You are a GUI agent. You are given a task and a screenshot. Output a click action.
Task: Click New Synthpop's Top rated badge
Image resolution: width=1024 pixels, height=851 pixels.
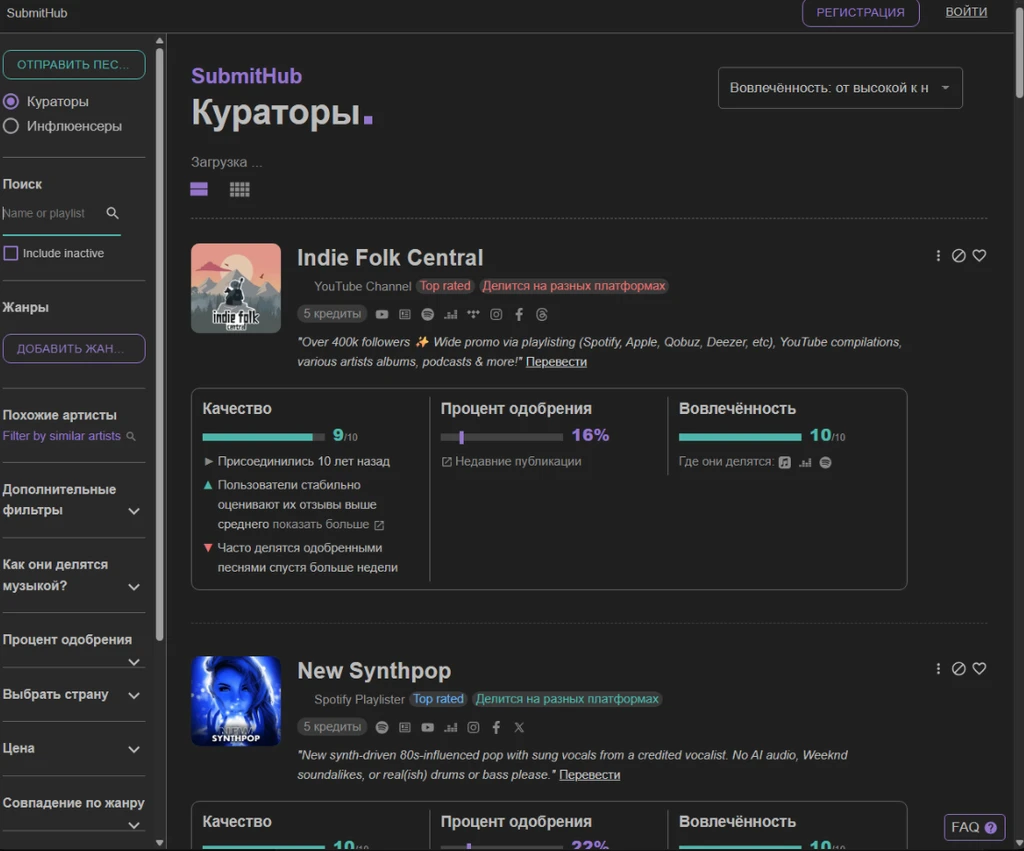click(x=438, y=699)
